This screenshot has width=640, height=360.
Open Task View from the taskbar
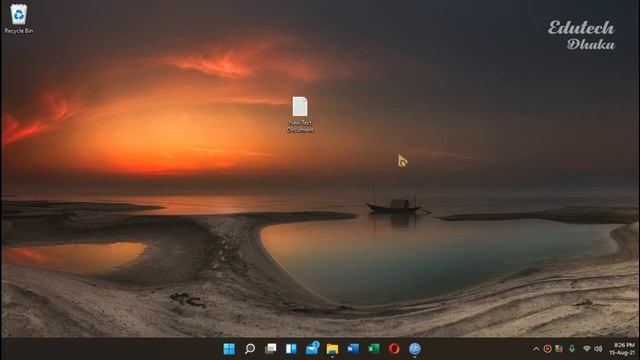click(270, 349)
